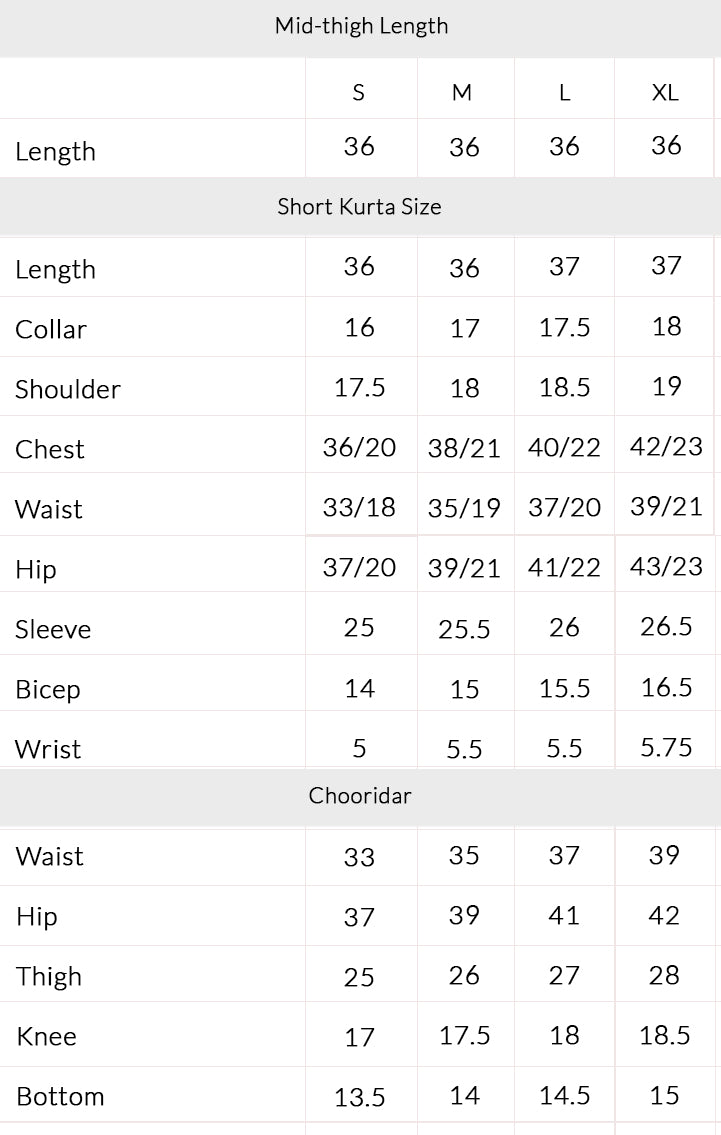Click the L size column header
This screenshot has width=721, height=1135.
click(565, 93)
